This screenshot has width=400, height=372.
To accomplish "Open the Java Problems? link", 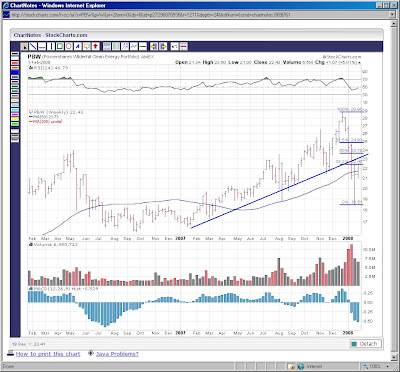I will [117, 354].
